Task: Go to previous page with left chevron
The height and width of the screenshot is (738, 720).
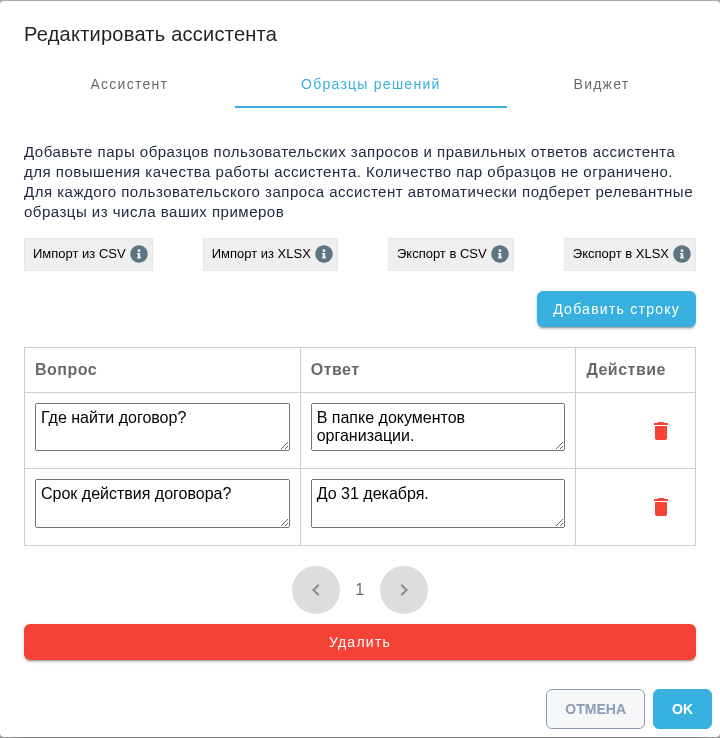Action: (x=316, y=590)
